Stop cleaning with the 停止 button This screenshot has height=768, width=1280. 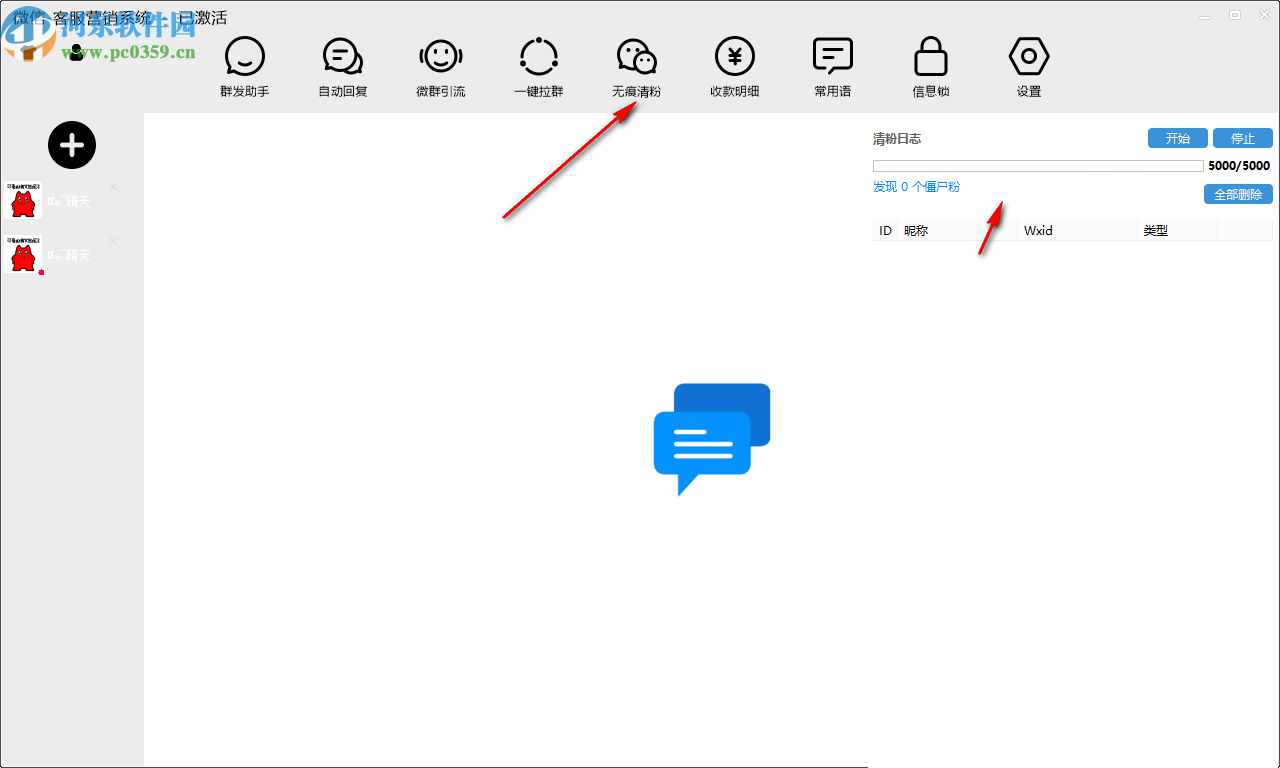coord(1243,139)
